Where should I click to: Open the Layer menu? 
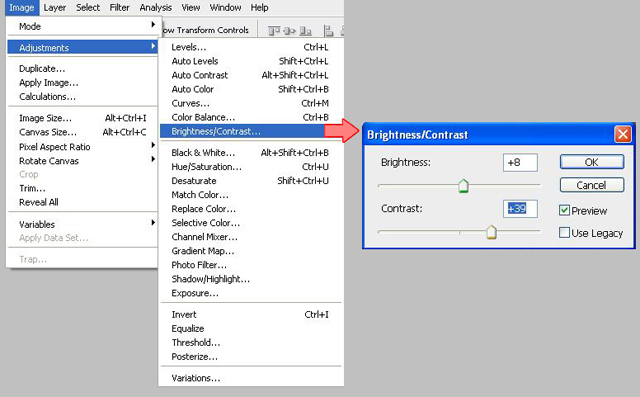click(55, 8)
